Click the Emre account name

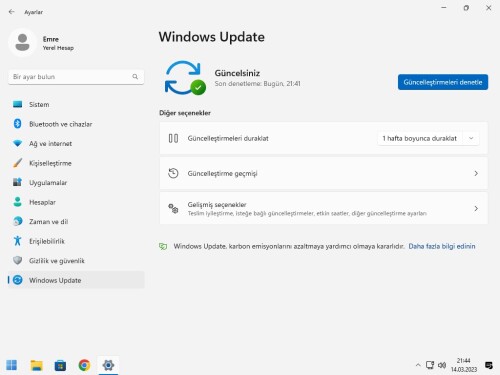pyautogui.click(x=51, y=39)
